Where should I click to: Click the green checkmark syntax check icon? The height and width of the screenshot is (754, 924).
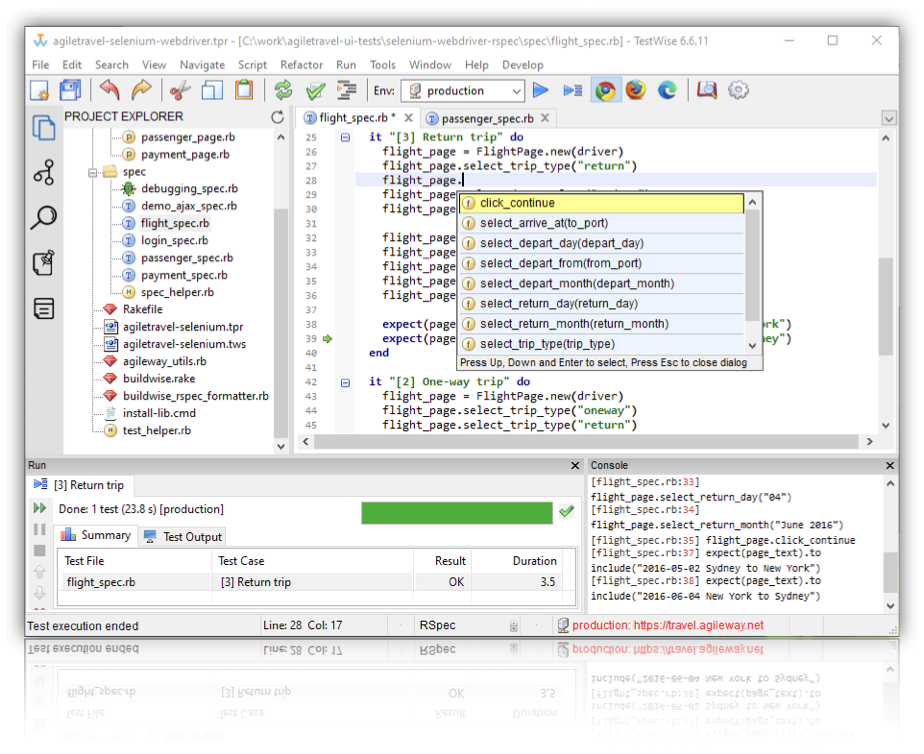coord(316,91)
